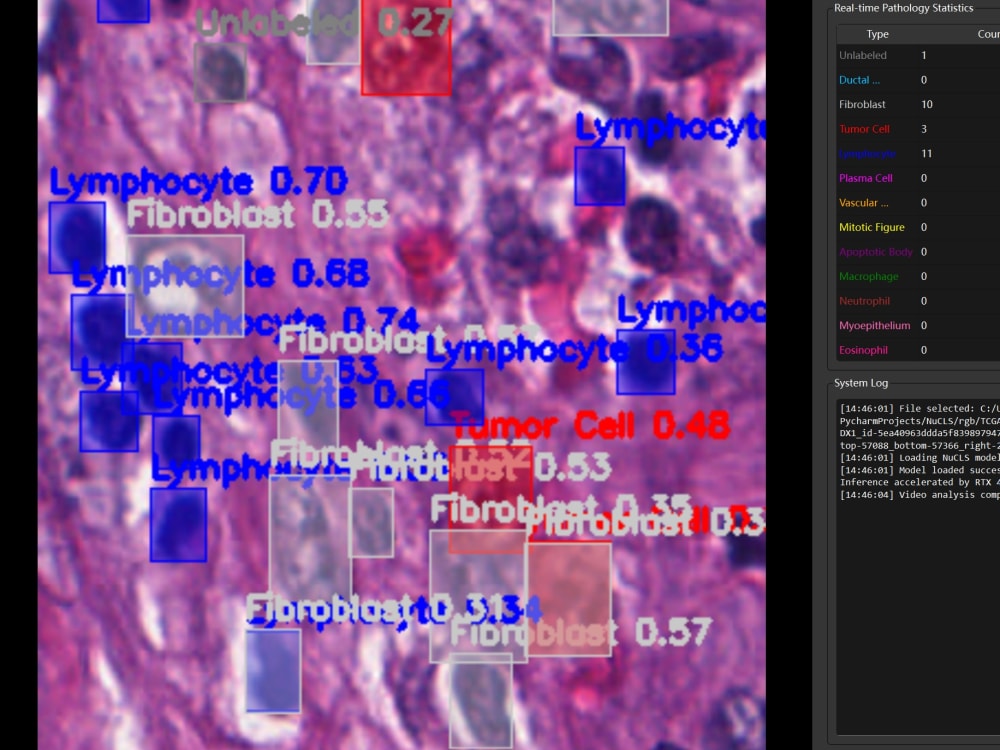Click the Fibroblast count value 10

point(927,105)
